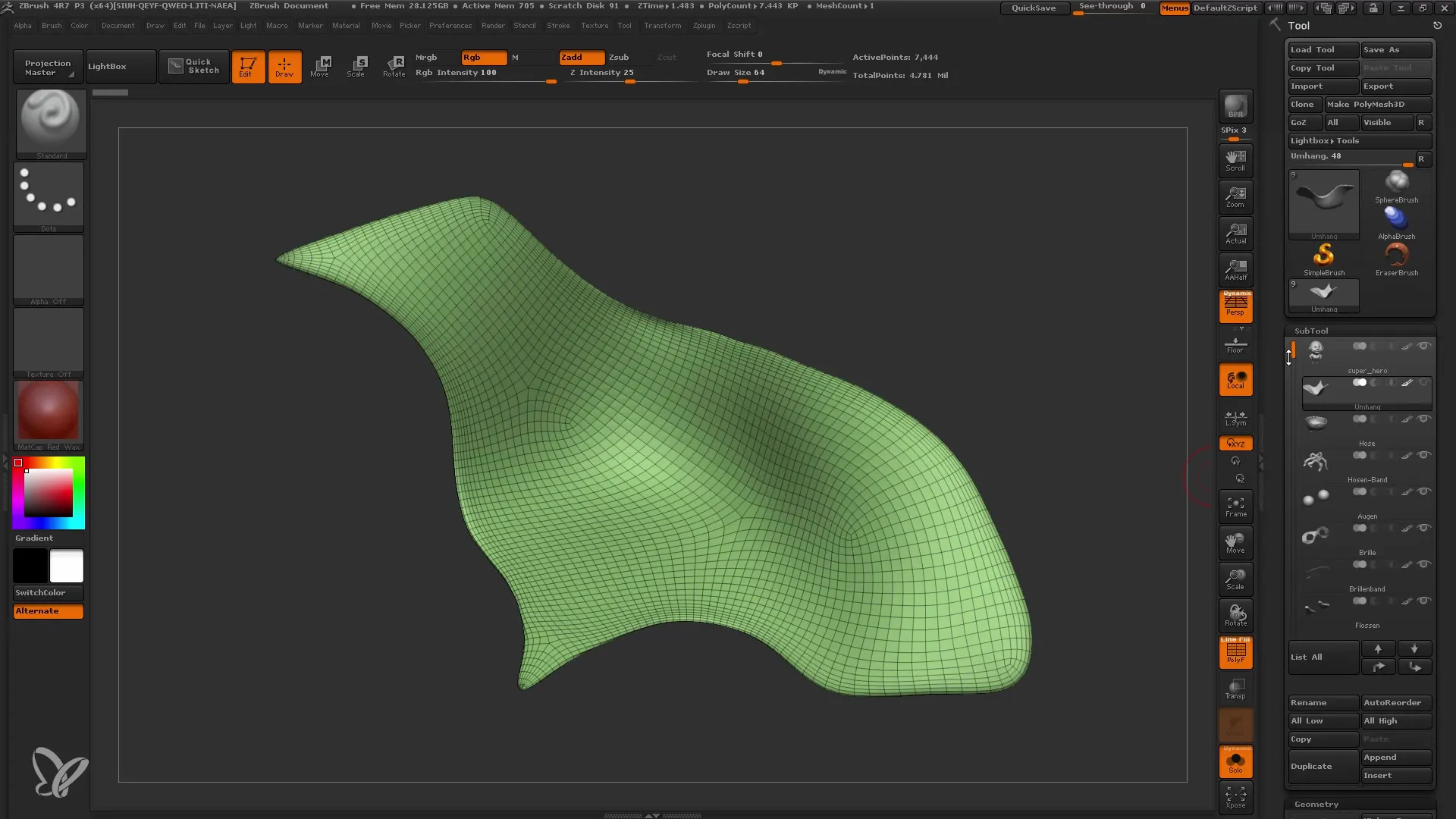
Task: Toggle the See-through mode on/off
Action: (1113, 7)
